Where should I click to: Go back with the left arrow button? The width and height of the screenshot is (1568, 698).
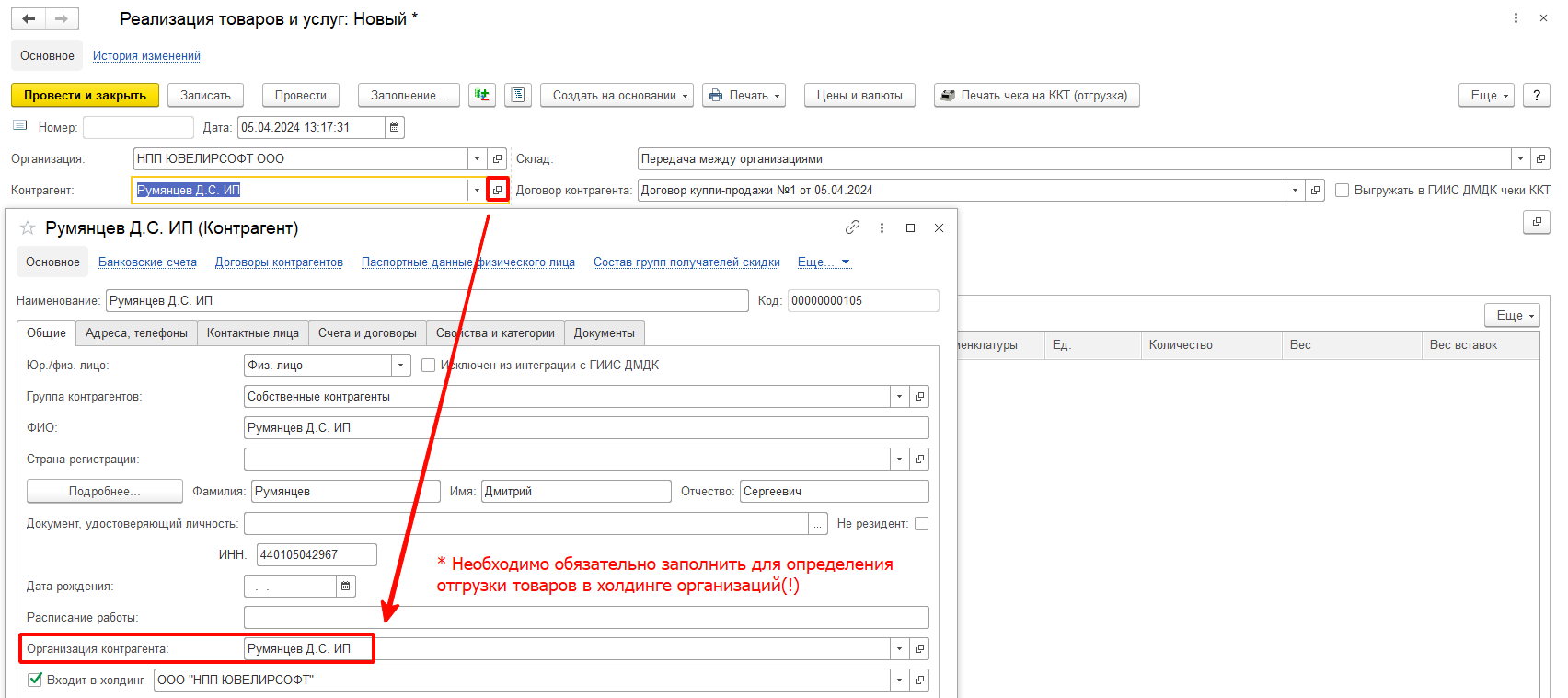[29, 18]
